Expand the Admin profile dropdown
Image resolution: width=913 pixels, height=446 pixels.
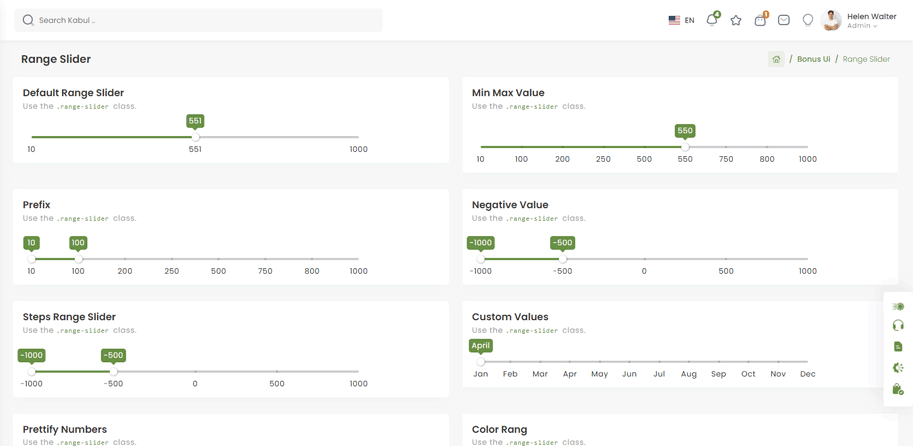coord(862,26)
